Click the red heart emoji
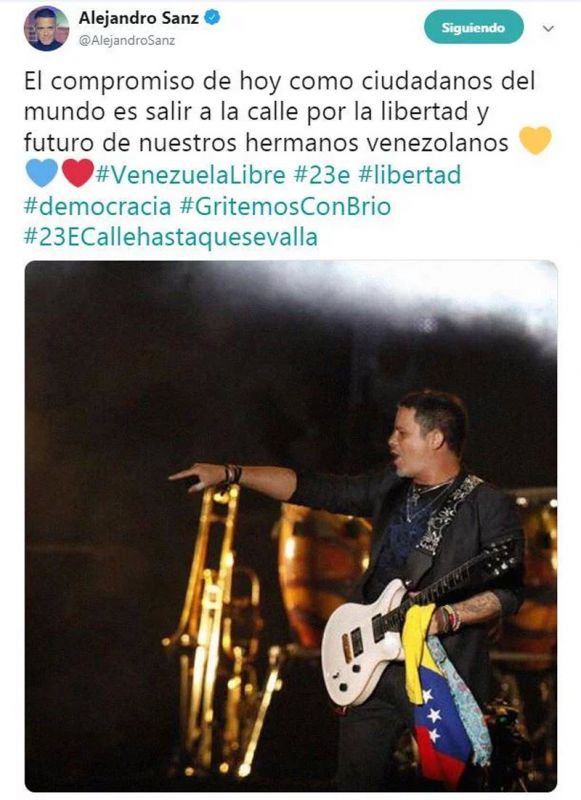This screenshot has height=800, width=581. coord(78,172)
